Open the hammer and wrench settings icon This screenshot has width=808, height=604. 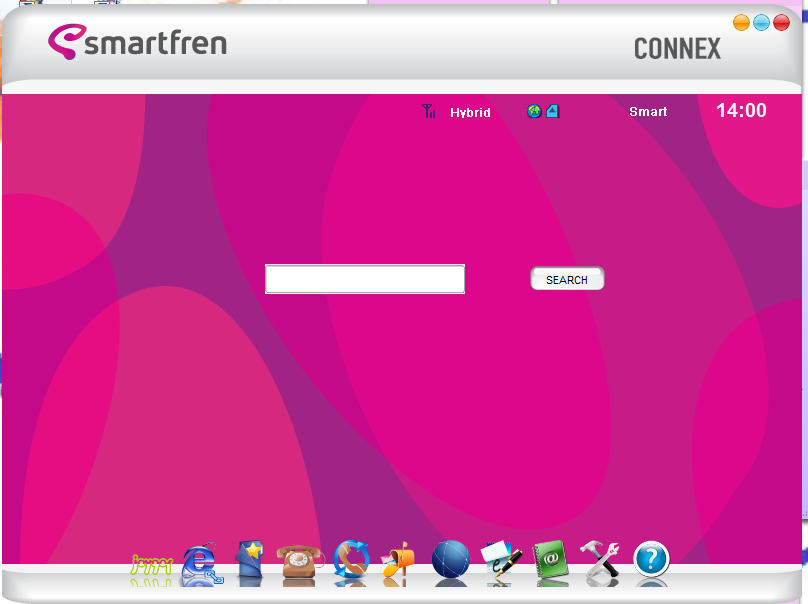599,559
